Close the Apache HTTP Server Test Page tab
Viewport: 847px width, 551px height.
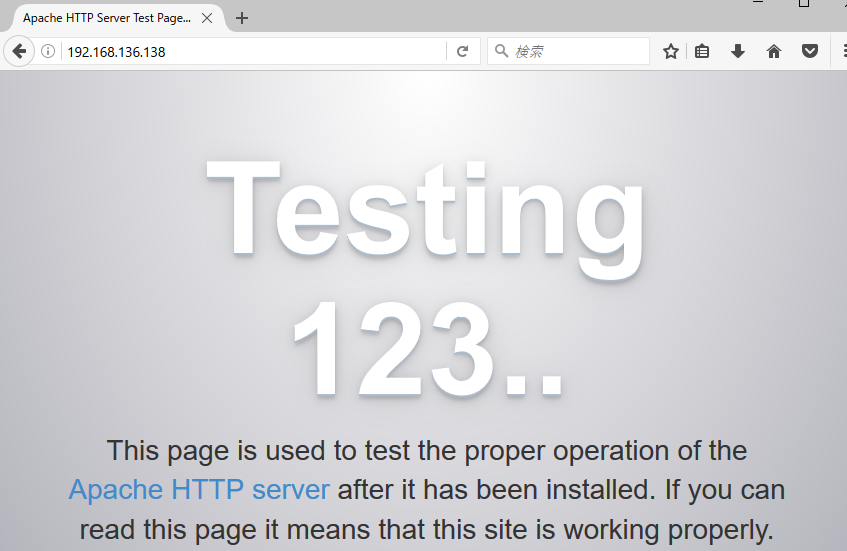click(207, 18)
